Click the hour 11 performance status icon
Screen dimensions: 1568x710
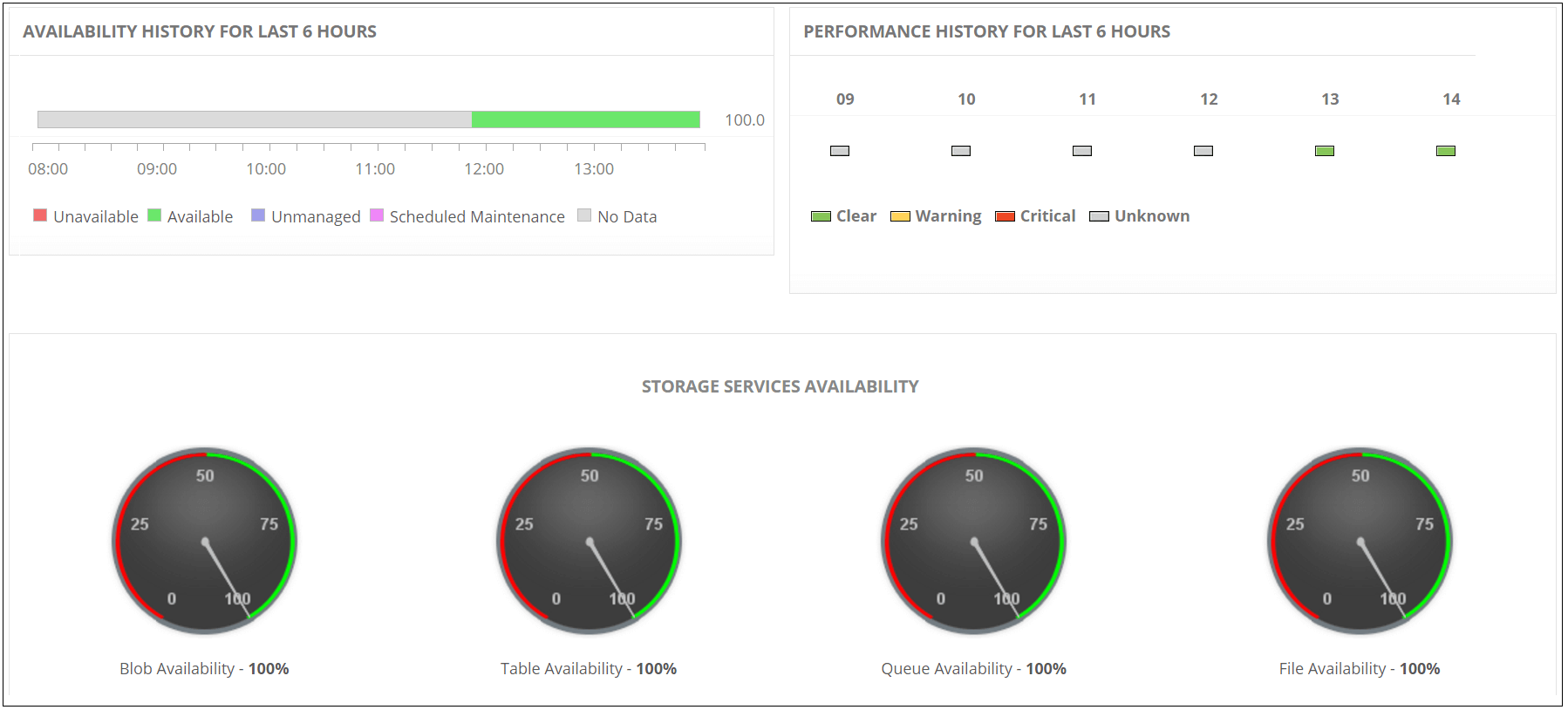pyautogui.click(x=1082, y=151)
